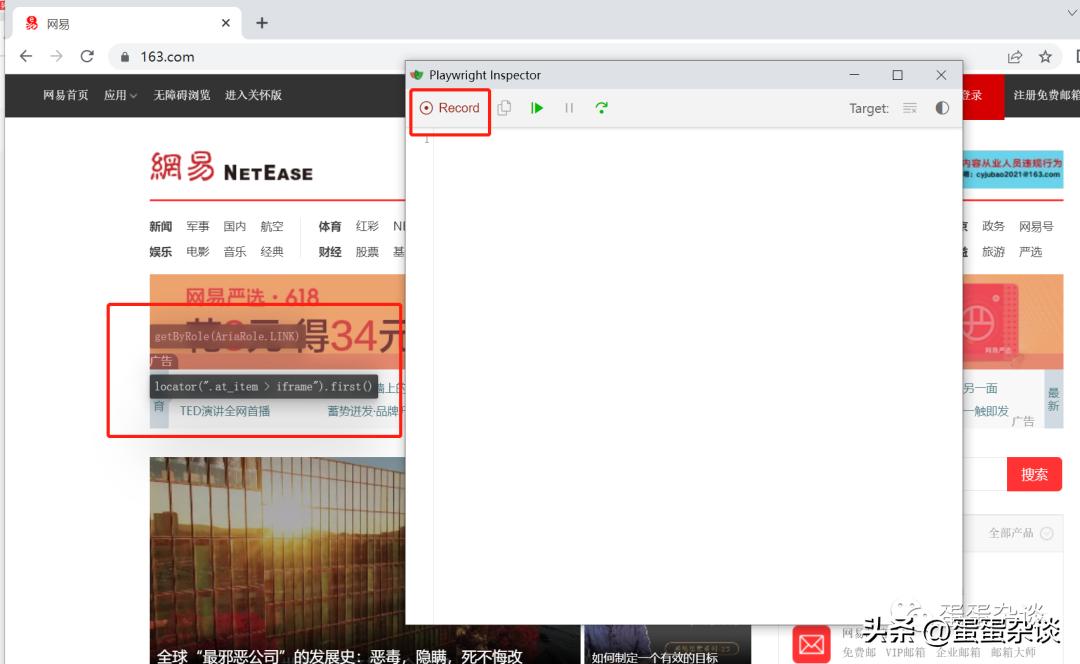This screenshot has width=1080, height=664.
Task: Open TED演讲全网首播 link
Action: point(225,411)
